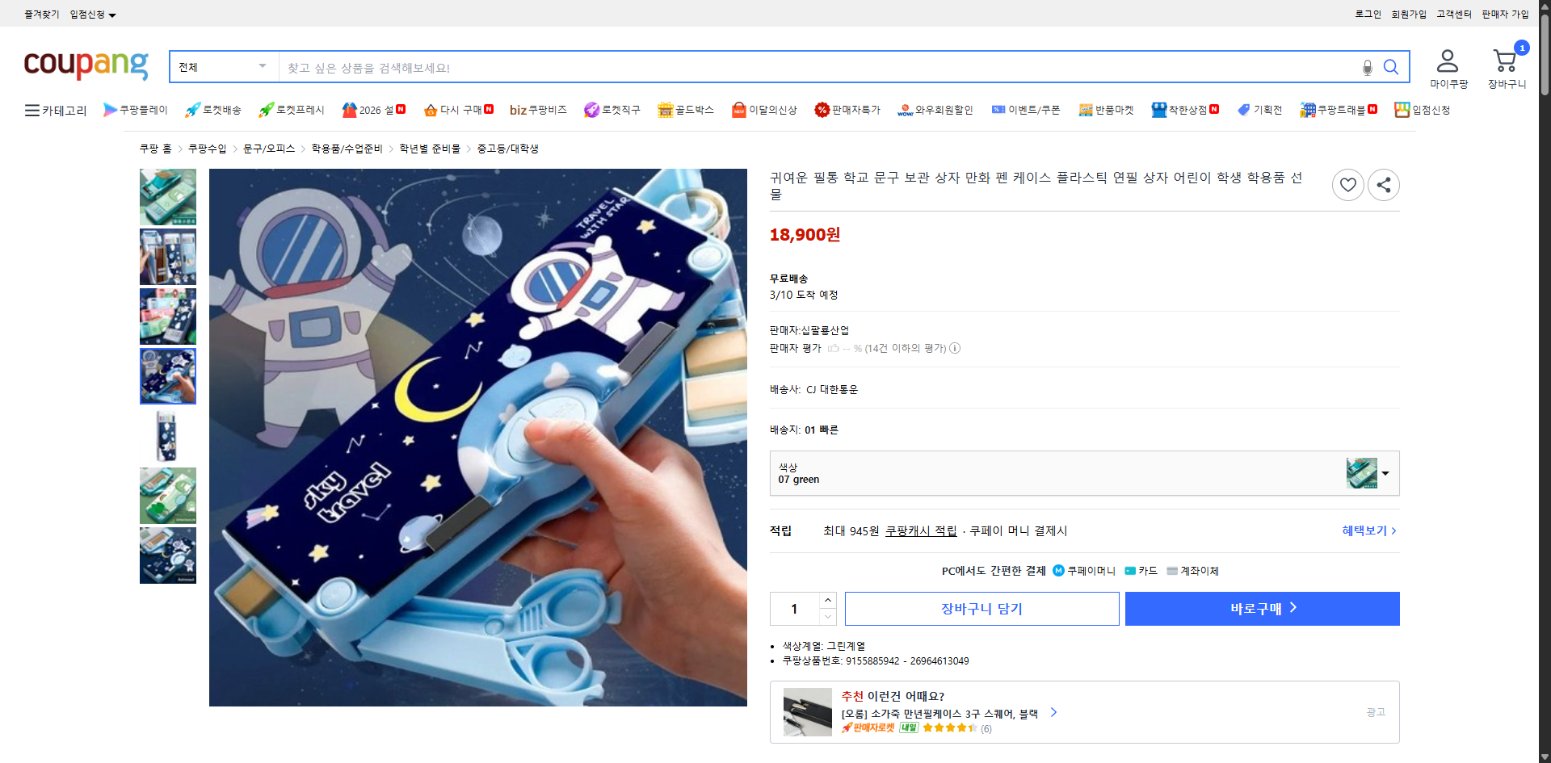Click the share icon next to the heart
Image resolution: width=1551 pixels, height=763 pixels.
pyautogui.click(x=1383, y=185)
